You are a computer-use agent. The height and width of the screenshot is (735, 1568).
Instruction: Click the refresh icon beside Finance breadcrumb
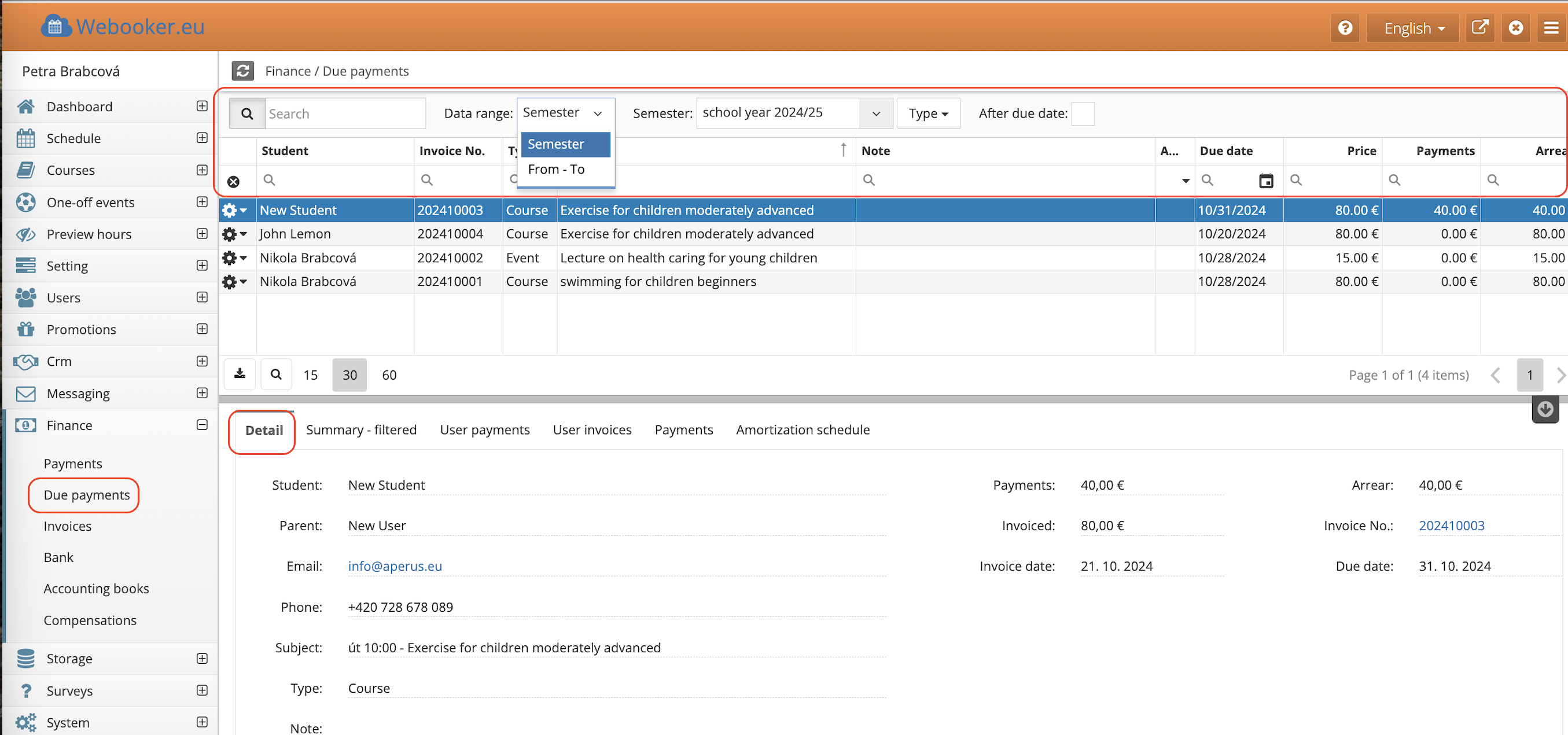[x=242, y=71]
